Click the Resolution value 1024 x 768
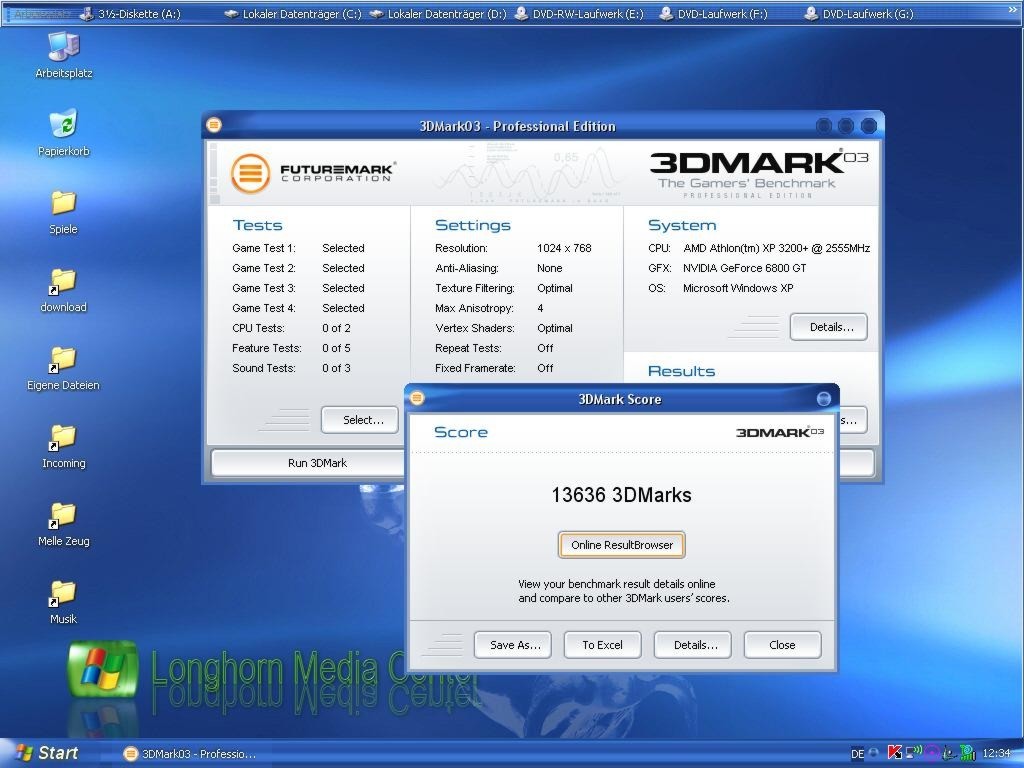 pyautogui.click(x=564, y=248)
